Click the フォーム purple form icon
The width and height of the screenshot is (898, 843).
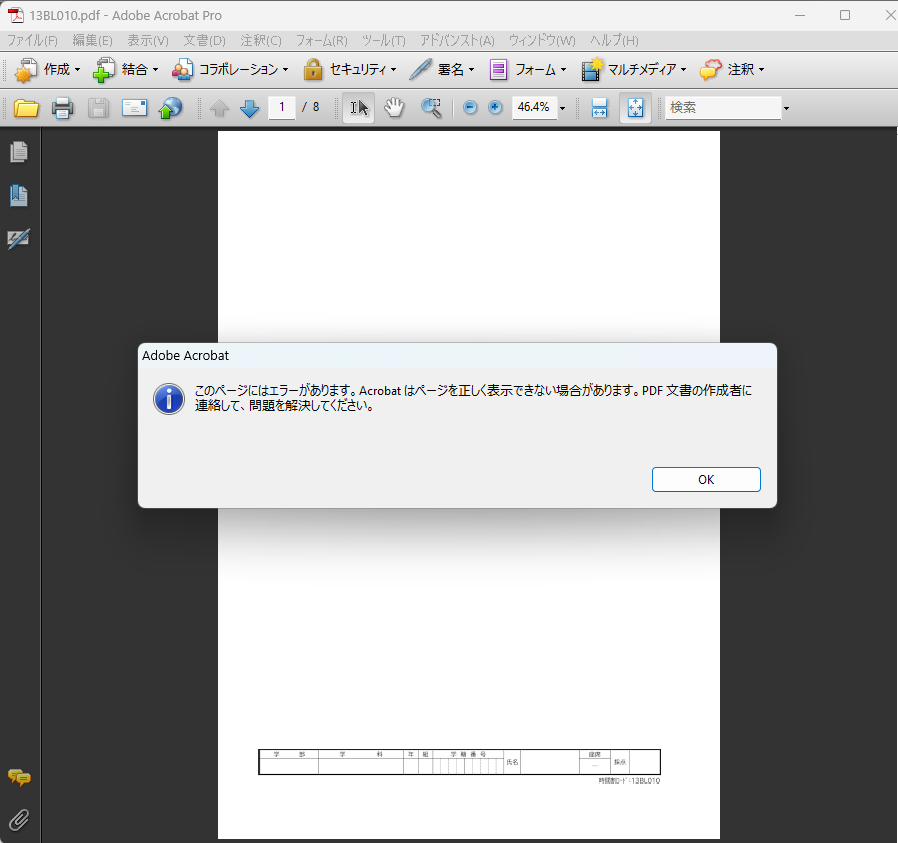pyautogui.click(x=498, y=70)
